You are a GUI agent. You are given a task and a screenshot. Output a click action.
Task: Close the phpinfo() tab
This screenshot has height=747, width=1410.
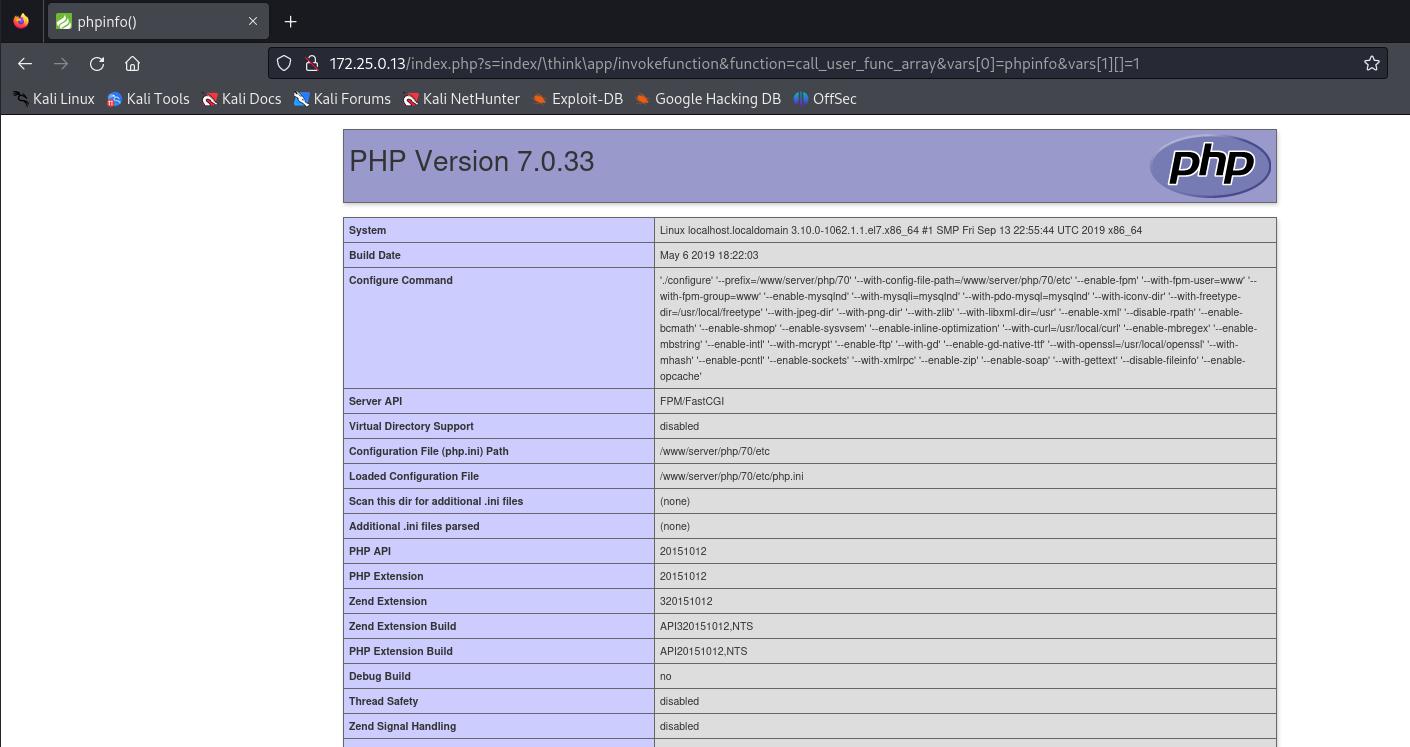(253, 21)
